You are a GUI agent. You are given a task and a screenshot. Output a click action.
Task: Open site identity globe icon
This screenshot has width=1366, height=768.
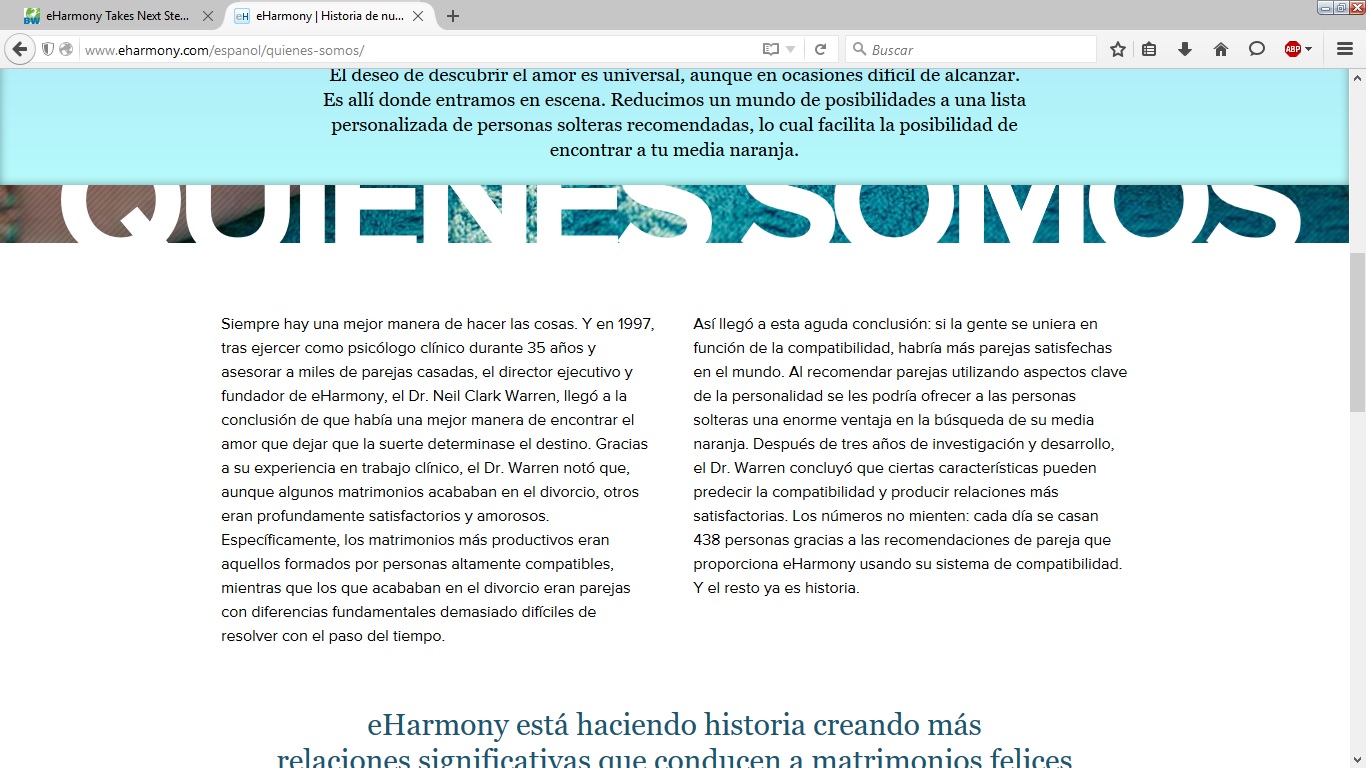(66, 49)
